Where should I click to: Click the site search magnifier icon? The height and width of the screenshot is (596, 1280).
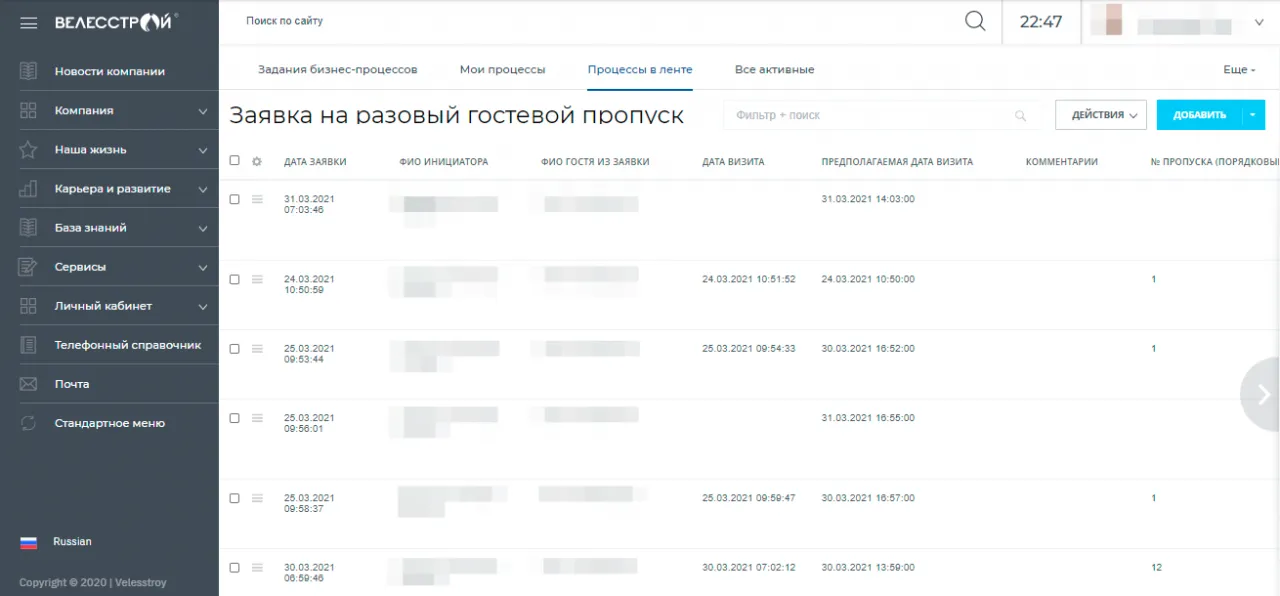[974, 21]
